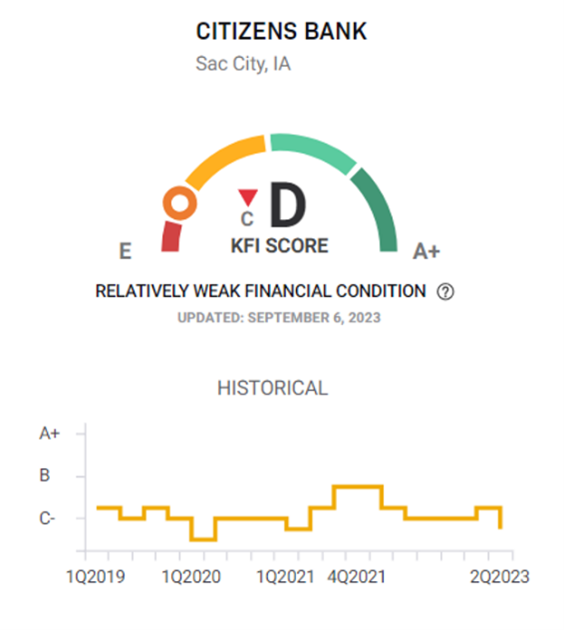Click the orange circle gauge marker

[180, 203]
